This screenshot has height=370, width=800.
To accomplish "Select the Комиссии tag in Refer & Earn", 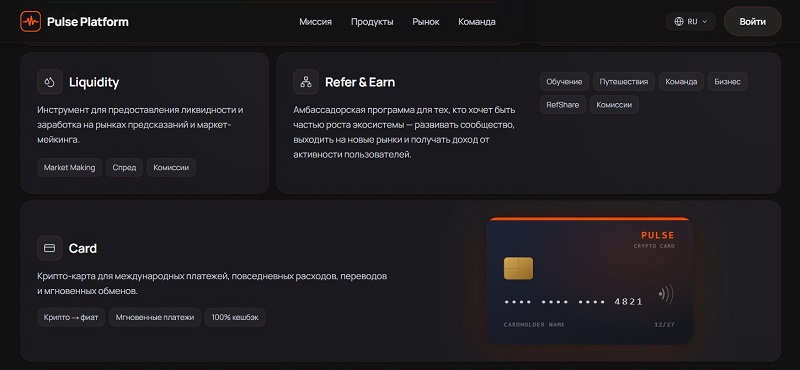I will (x=614, y=105).
